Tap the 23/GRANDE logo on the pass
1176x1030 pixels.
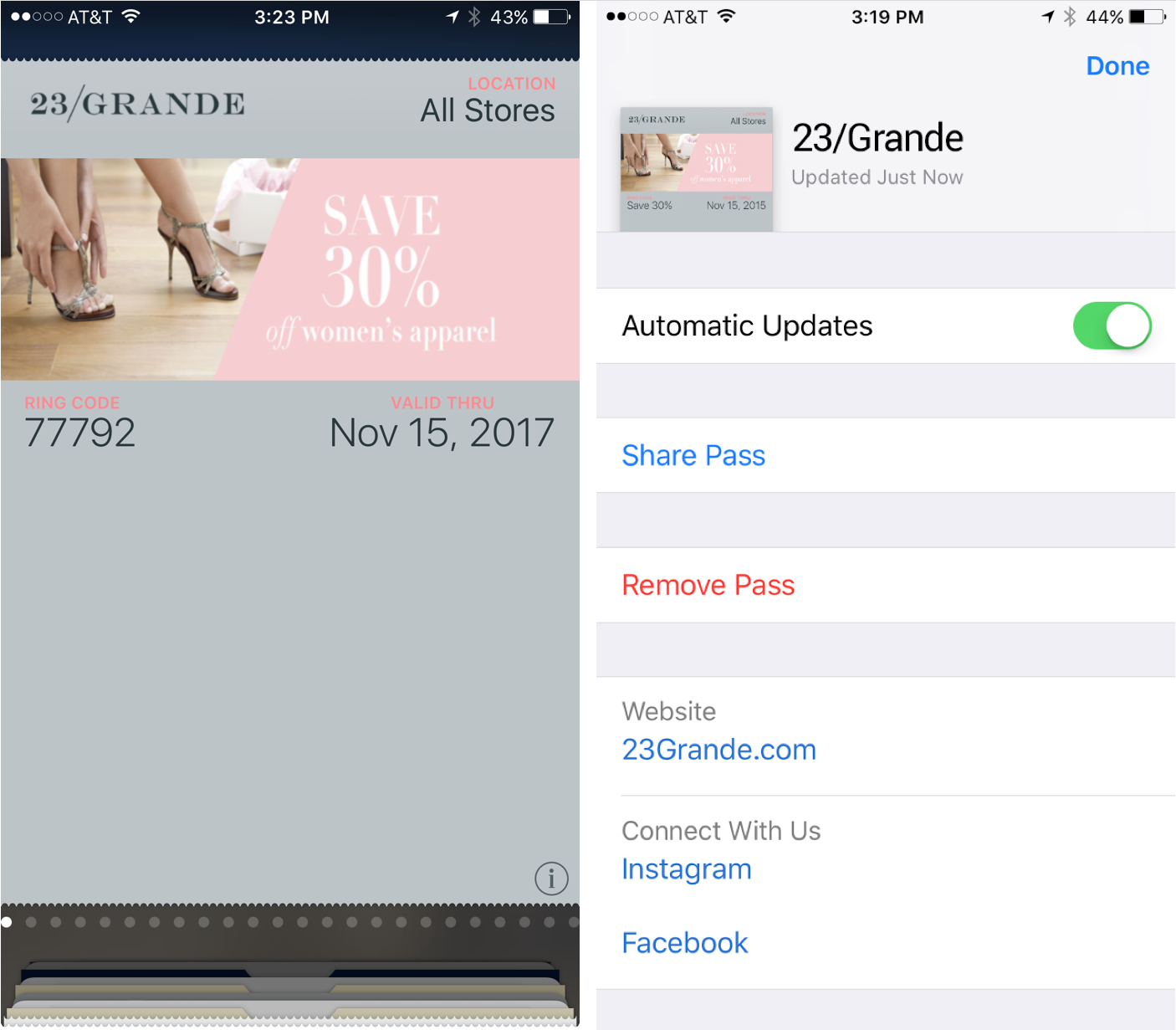point(137,104)
